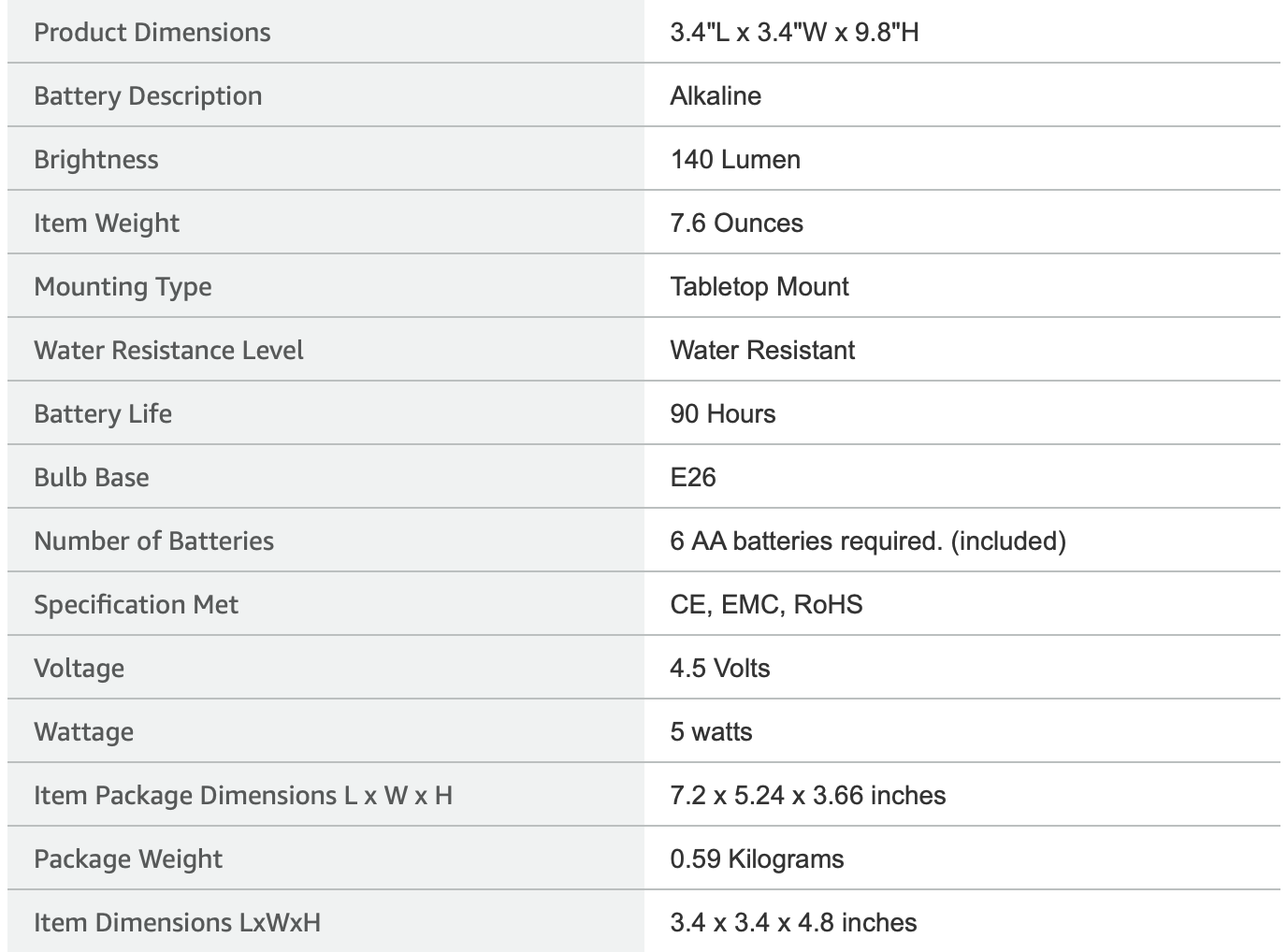This screenshot has width=1287, height=952.
Task: Click the Water Resistance Level label
Action: (x=168, y=351)
